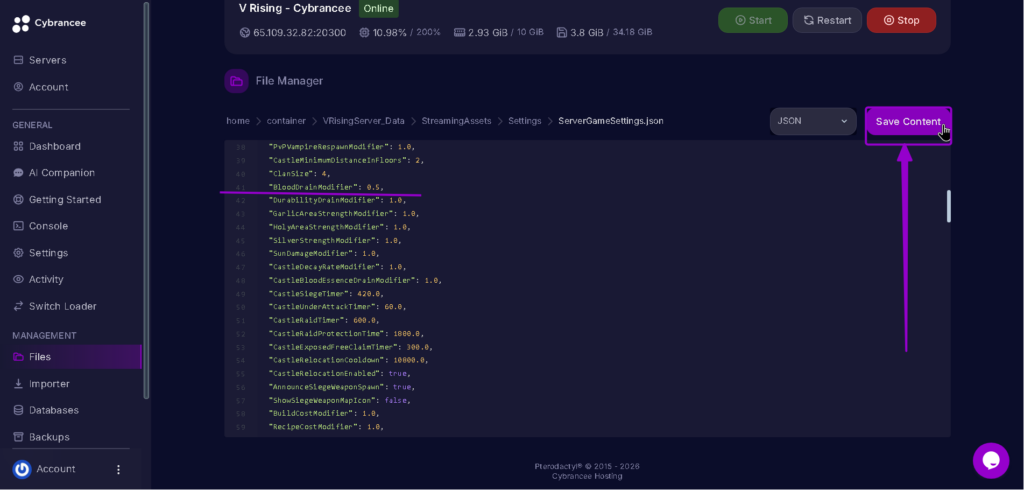
Task: Click the sidebar vertical scrollbar
Action: tap(146, 200)
